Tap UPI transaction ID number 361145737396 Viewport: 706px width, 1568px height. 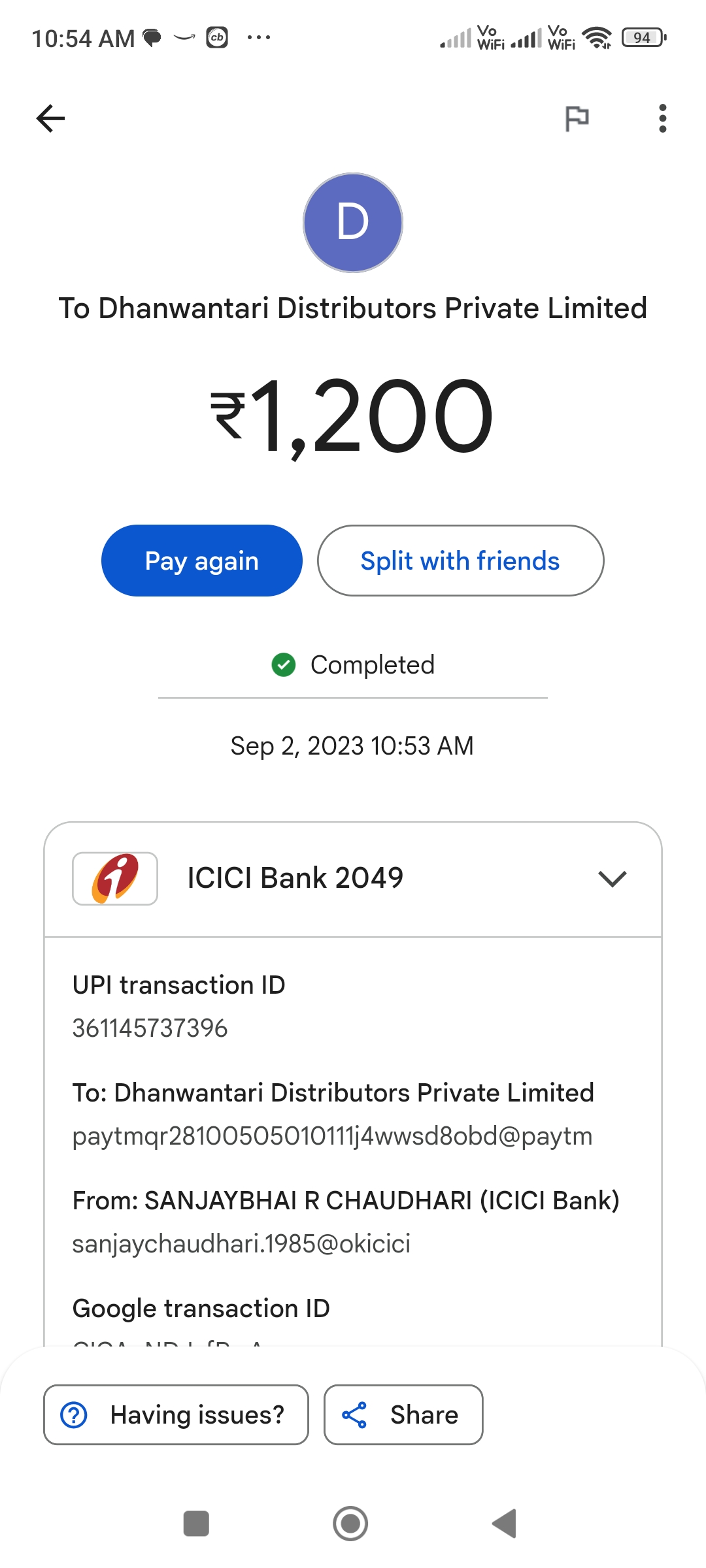[150, 1028]
